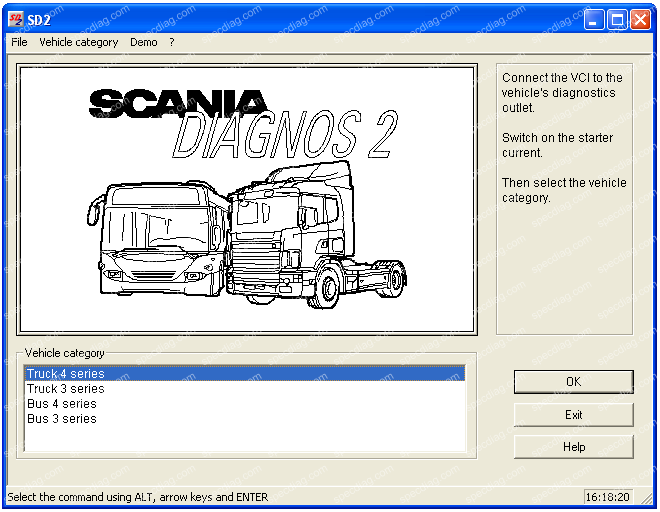Pick Bus 3 series from vehicle list
Screen dimensions: 660x512
(x=62, y=419)
